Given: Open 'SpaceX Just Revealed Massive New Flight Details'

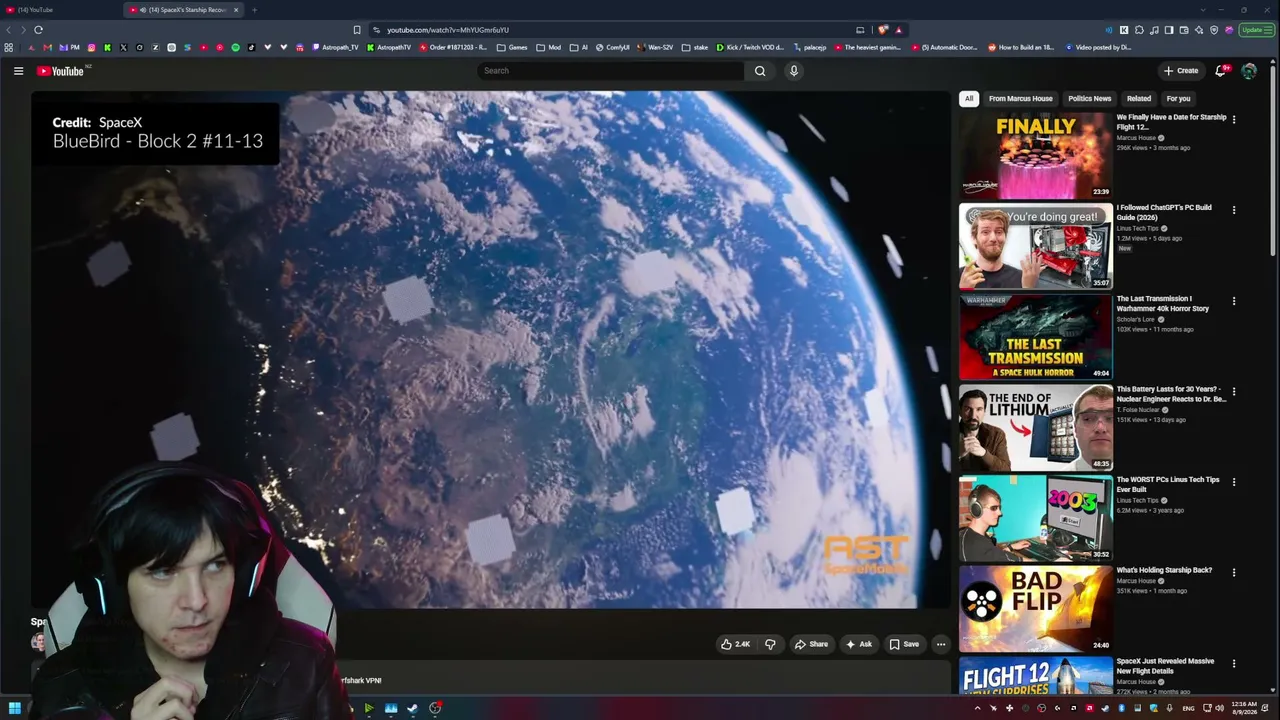Looking at the screenshot, I should pyautogui.click(x=1166, y=666).
